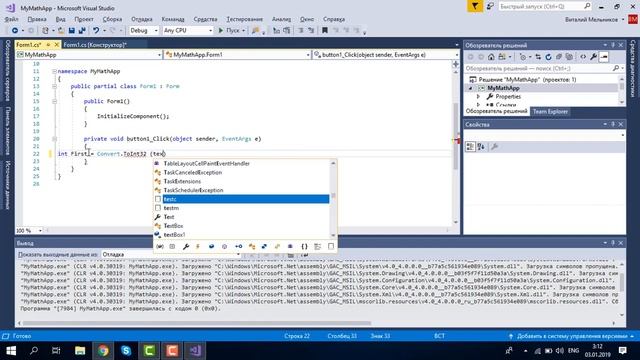
Task: Click the Sync with Active Document icon
Action: (538, 57)
